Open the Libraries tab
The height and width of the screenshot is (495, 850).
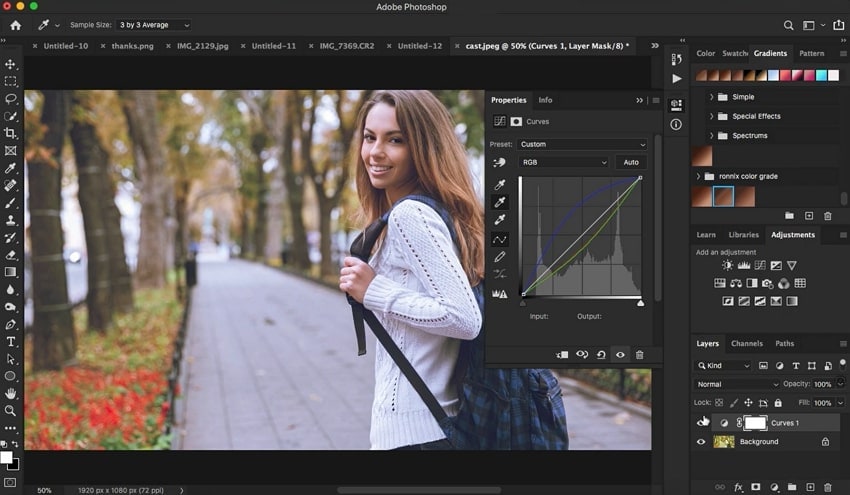[x=743, y=235]
